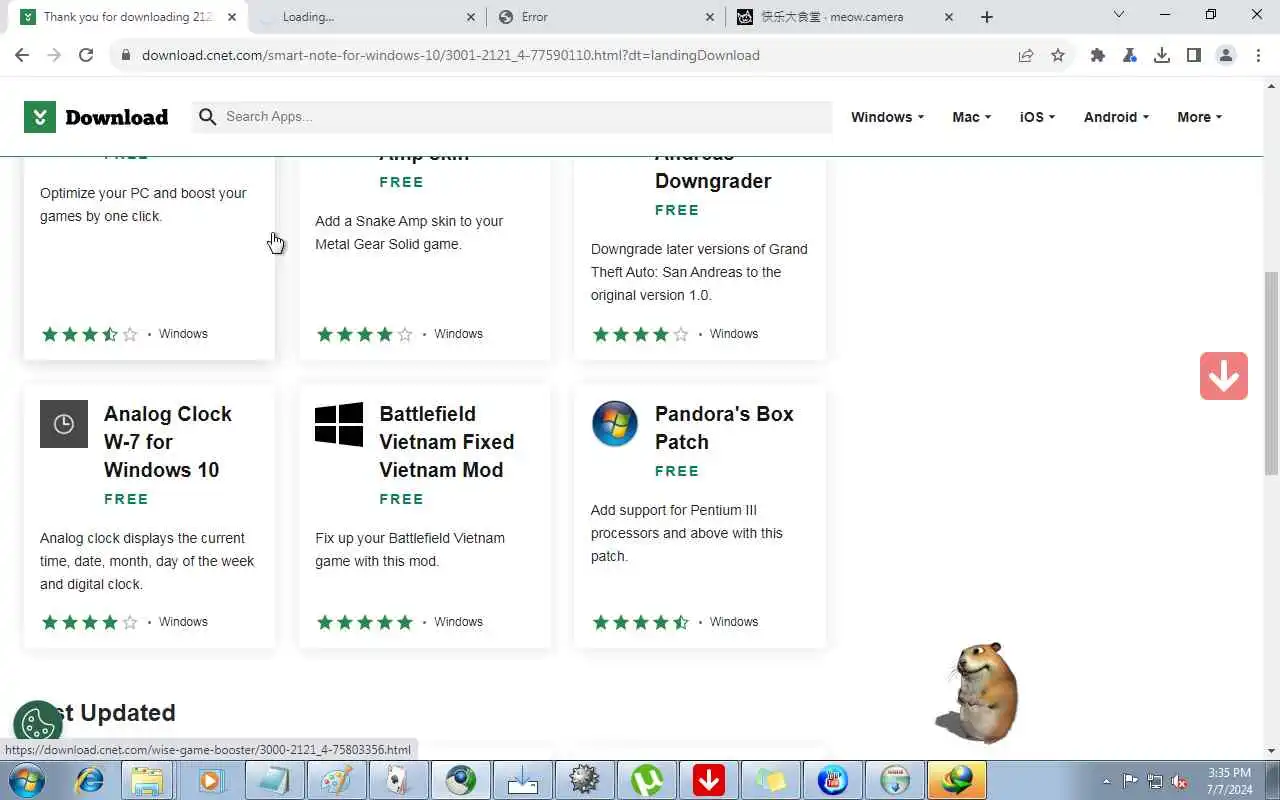The width and height of the screenshot is (1280, 800).
Task: Open Internet Download Manager in taskbar
Action: point(957,780)
